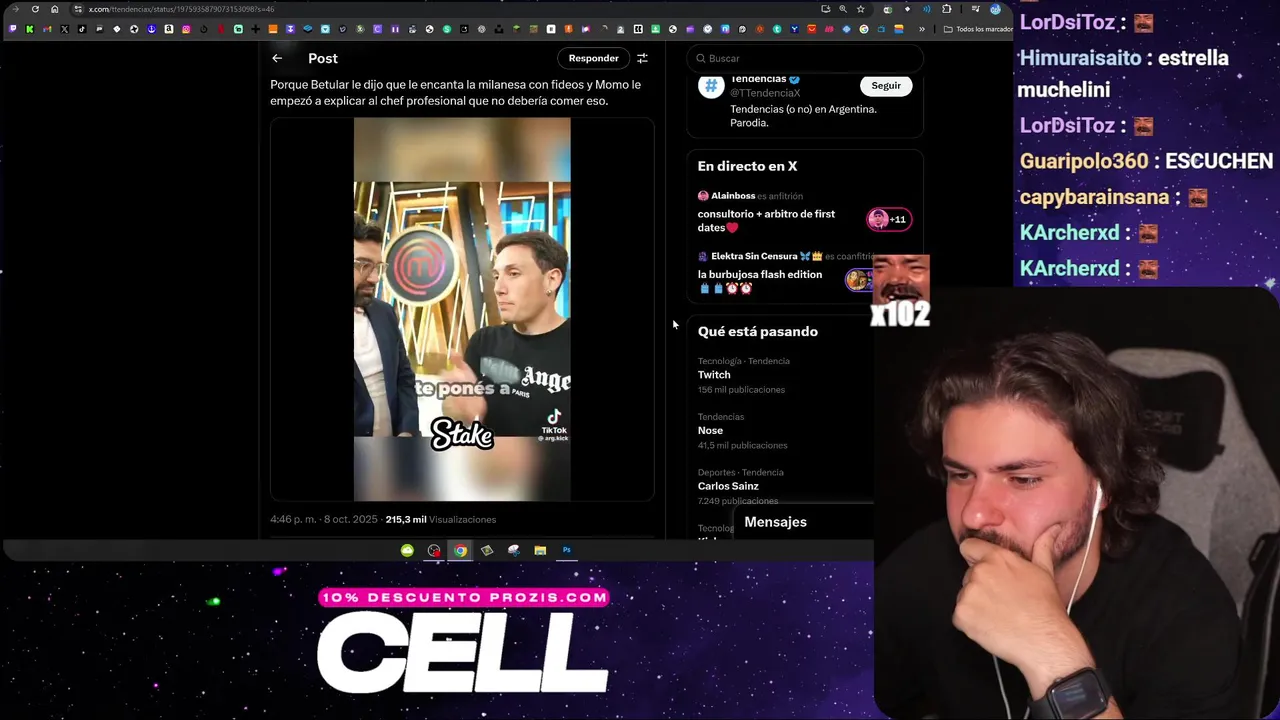1280x720 pixels.
Task: Open the Kick bookmark in bookmarks bar
Action: (x=29, y=29)
